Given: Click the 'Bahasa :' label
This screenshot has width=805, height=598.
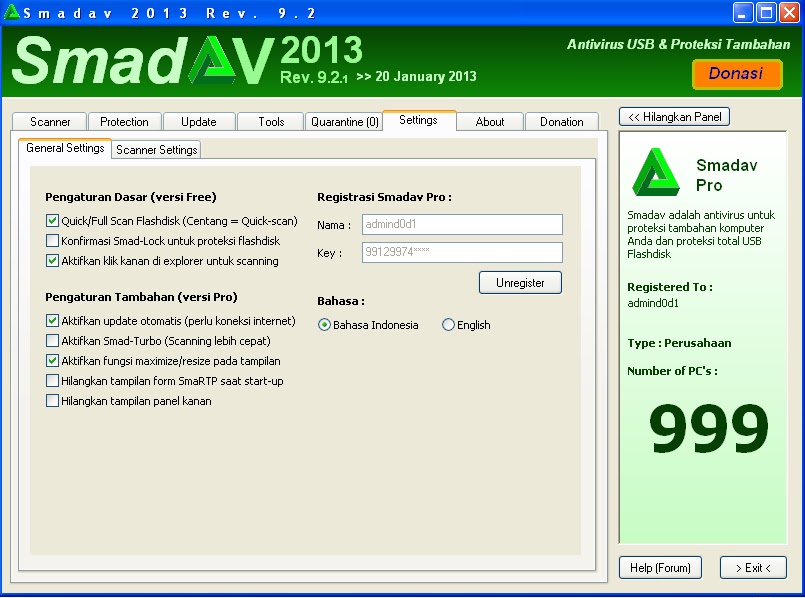Looking at the screenshot, I should pyautogui.click(x=341, y=301).
